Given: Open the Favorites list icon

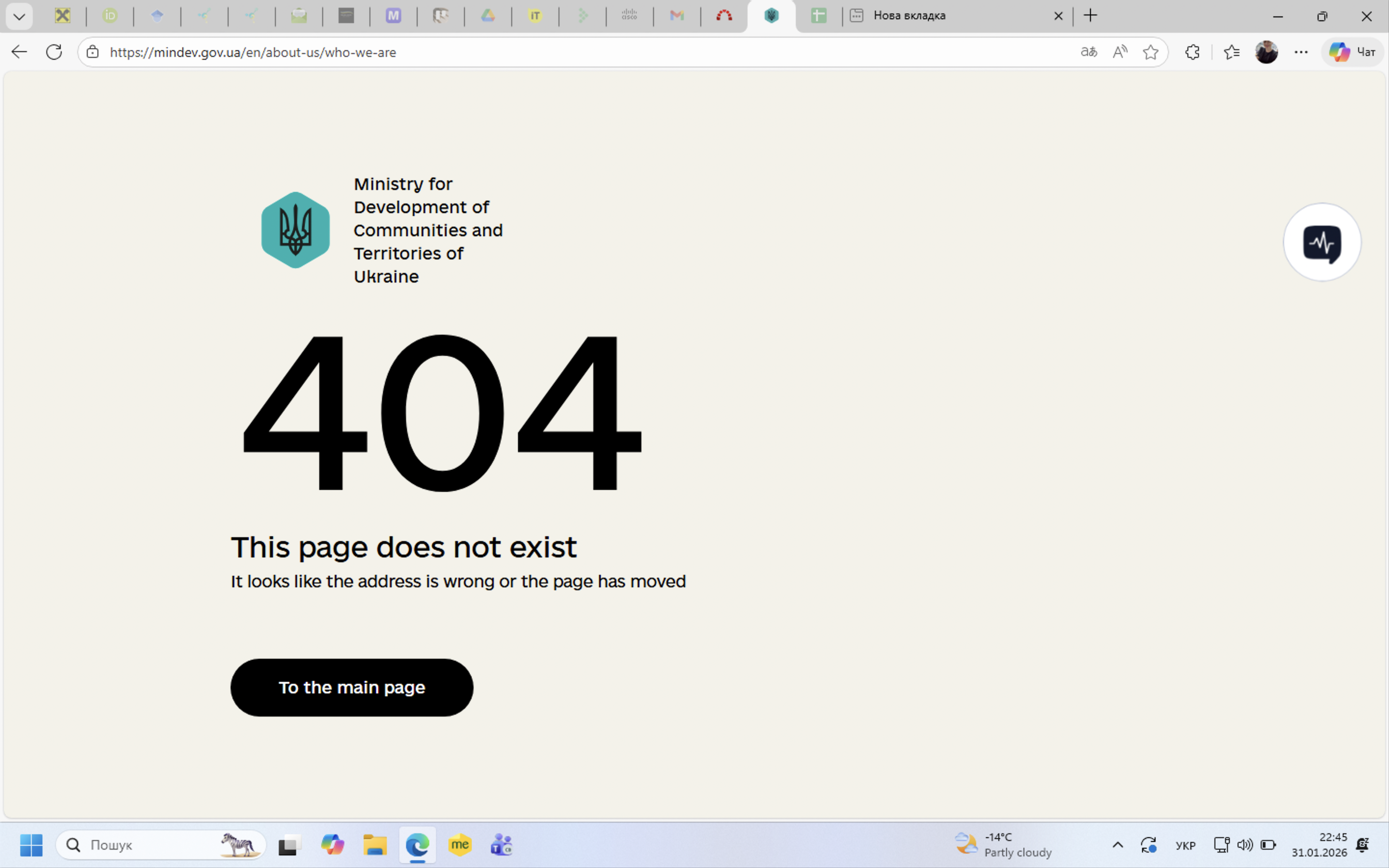Looking at the screenshot, I should click(x=1231, y=52).
